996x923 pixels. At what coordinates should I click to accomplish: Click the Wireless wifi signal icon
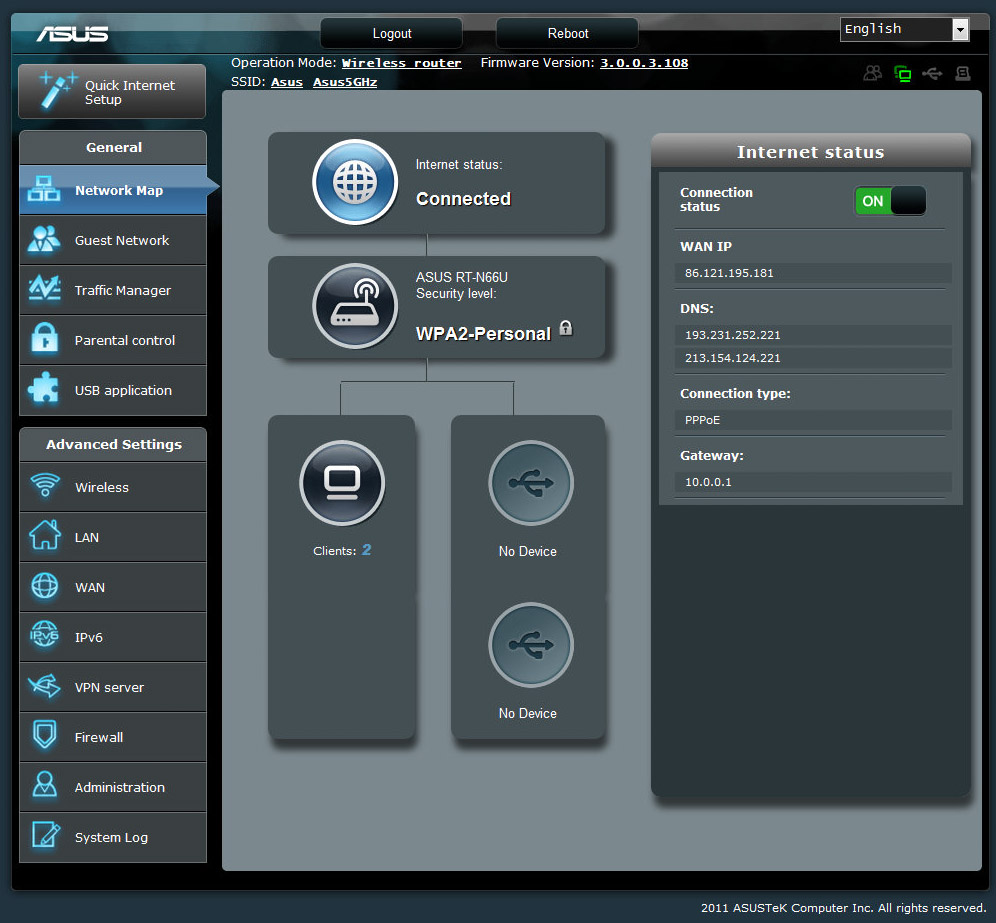point(44,485)
